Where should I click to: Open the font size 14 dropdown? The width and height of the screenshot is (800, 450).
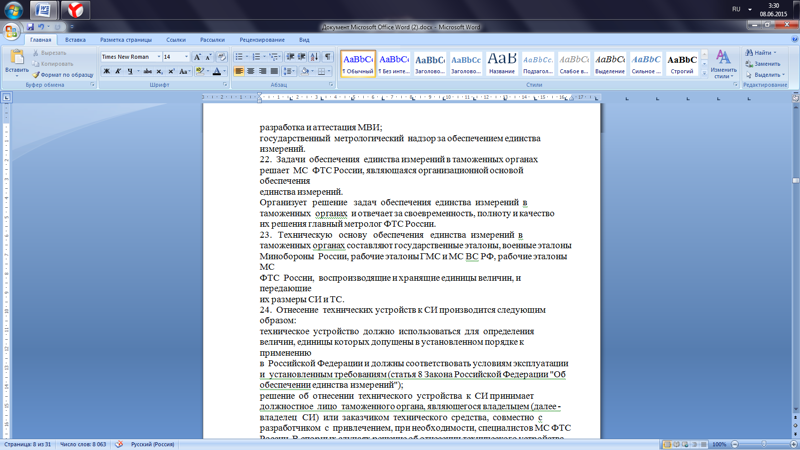(186, 57)
